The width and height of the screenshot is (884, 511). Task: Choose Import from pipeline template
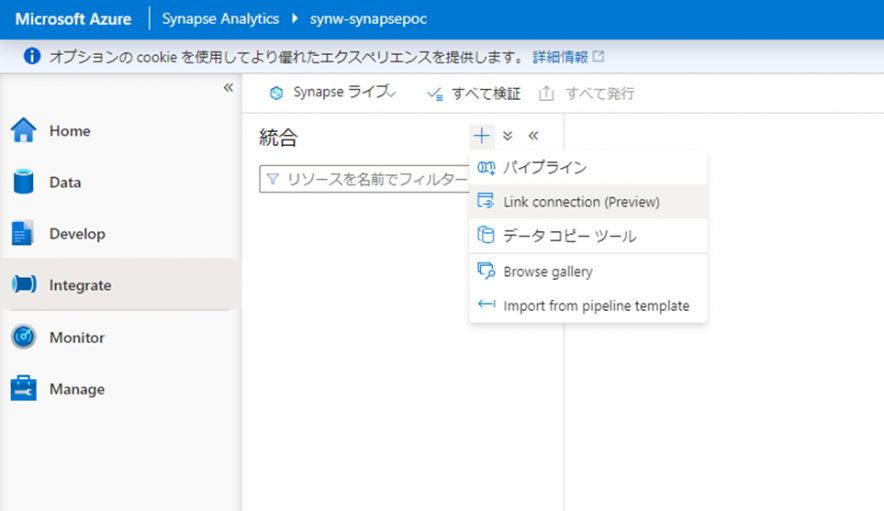coord(596,306)
